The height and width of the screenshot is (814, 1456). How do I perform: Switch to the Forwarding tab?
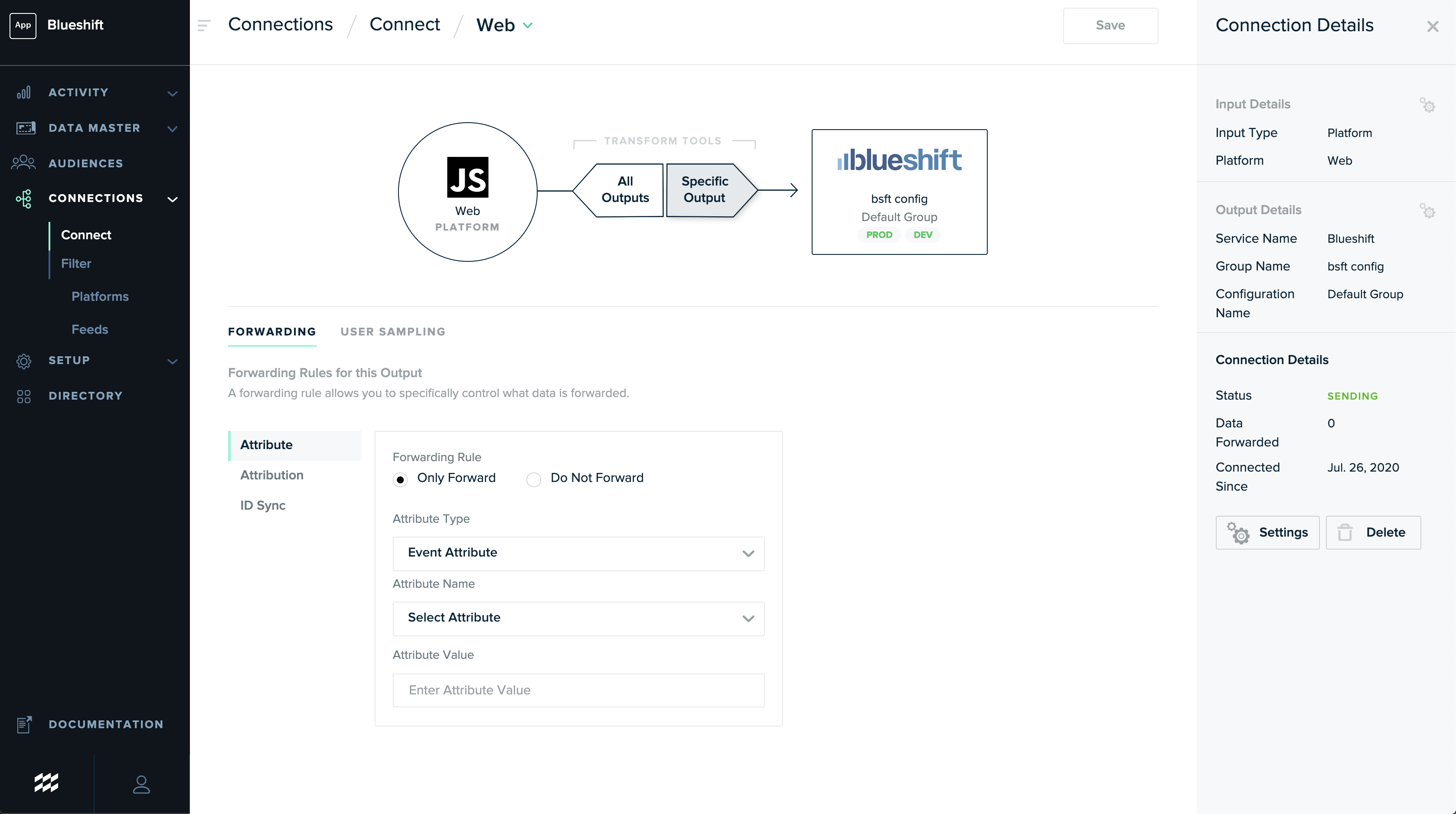click(272, 332)
